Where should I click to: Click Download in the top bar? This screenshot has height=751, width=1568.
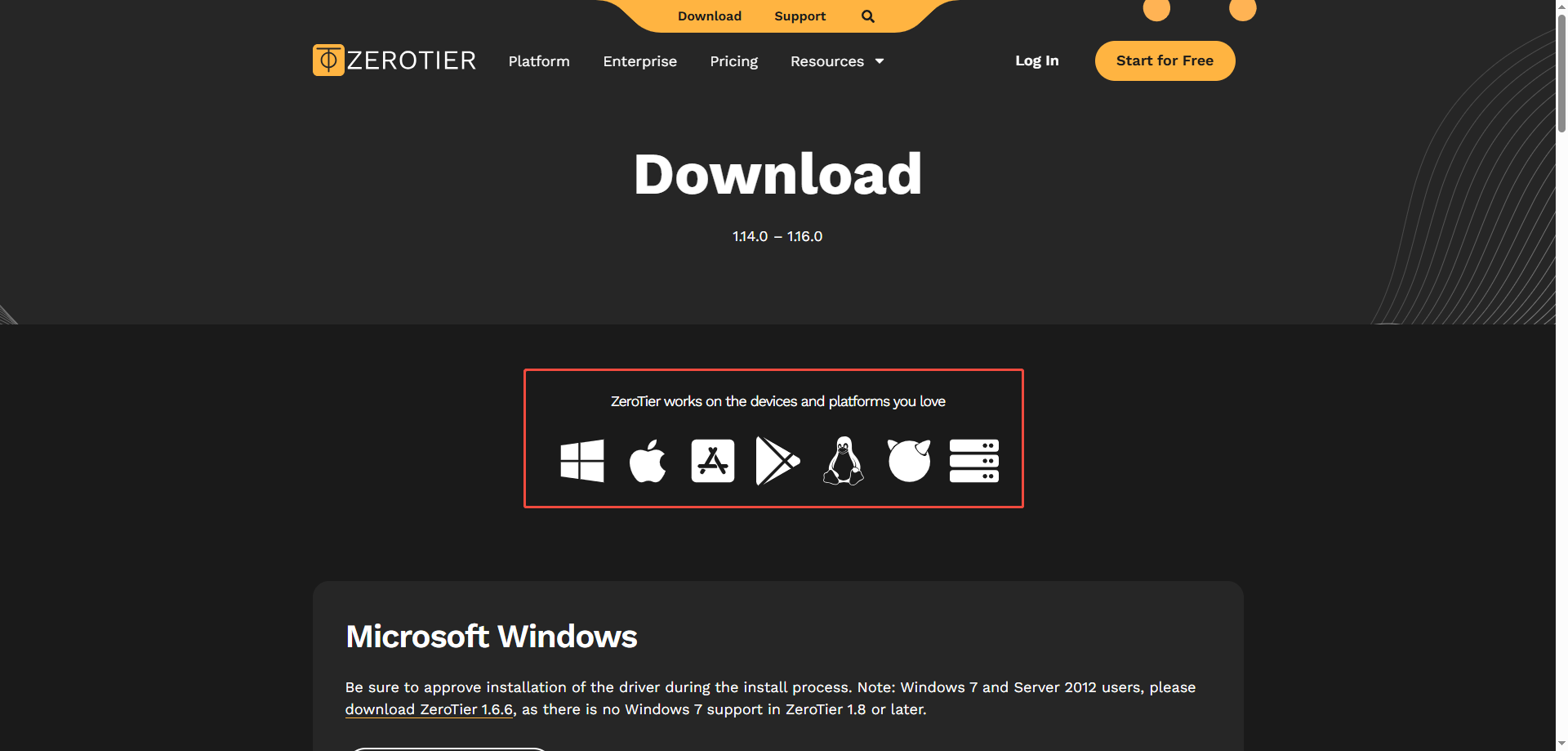click(x=710, y=16)
